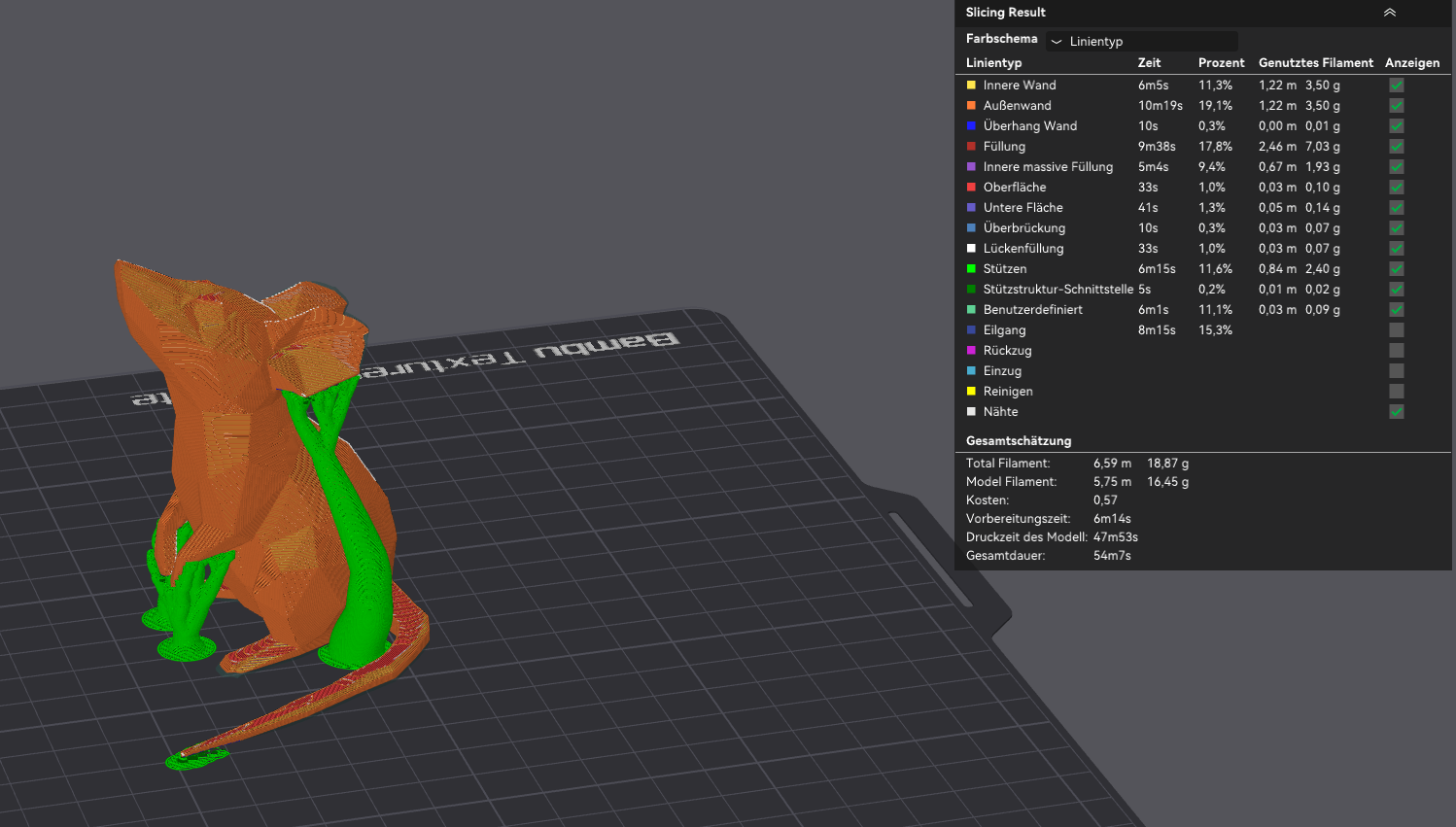Viewport: 1456px width, 827px height.
Task: Select the Füllung row label
Action: [x=1004, y=147]
